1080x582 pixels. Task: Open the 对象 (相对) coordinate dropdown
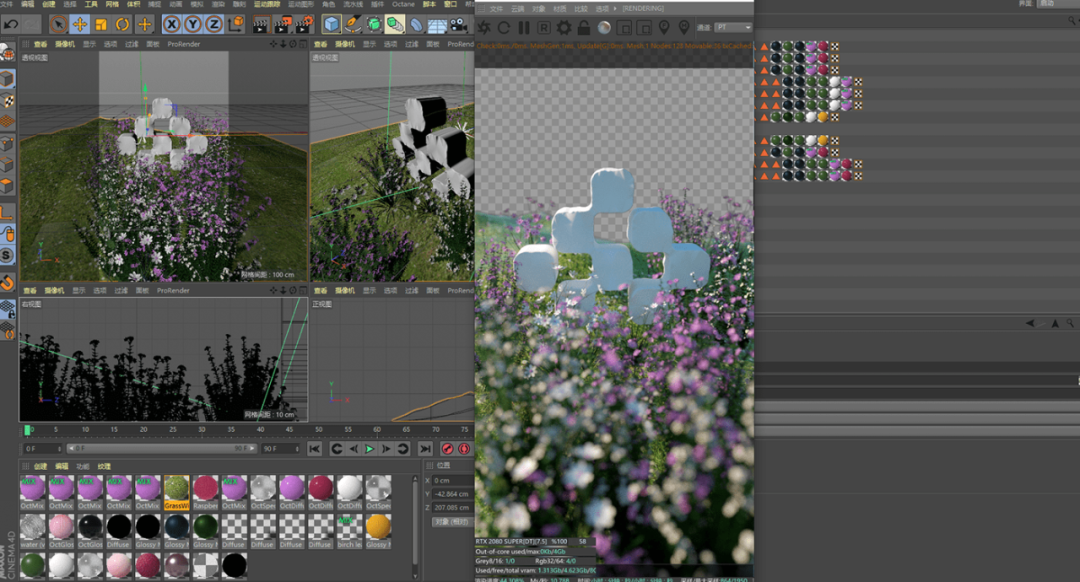pos(452,521)
